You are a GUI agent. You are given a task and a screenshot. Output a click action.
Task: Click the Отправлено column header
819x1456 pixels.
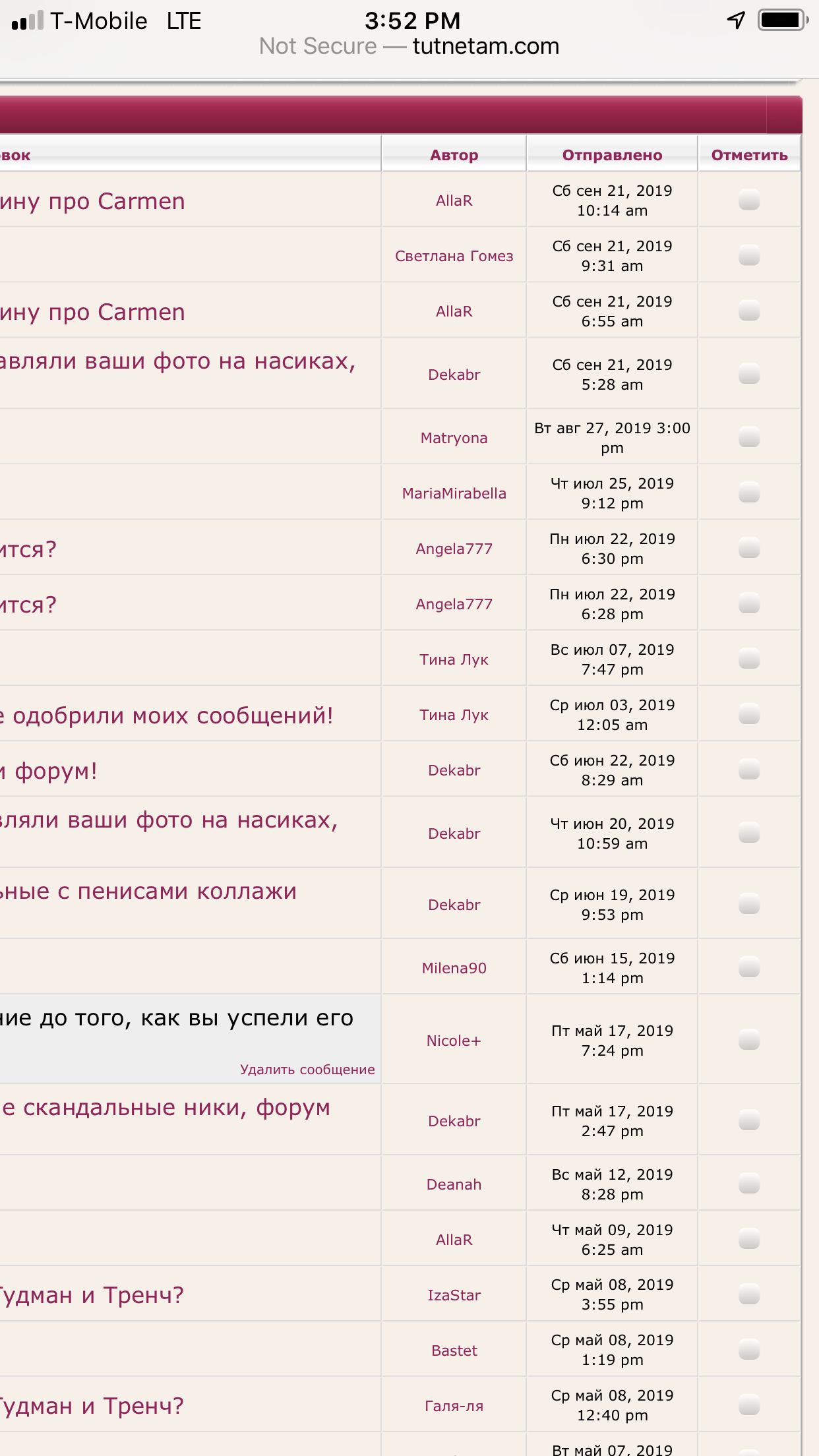(612, 155)
